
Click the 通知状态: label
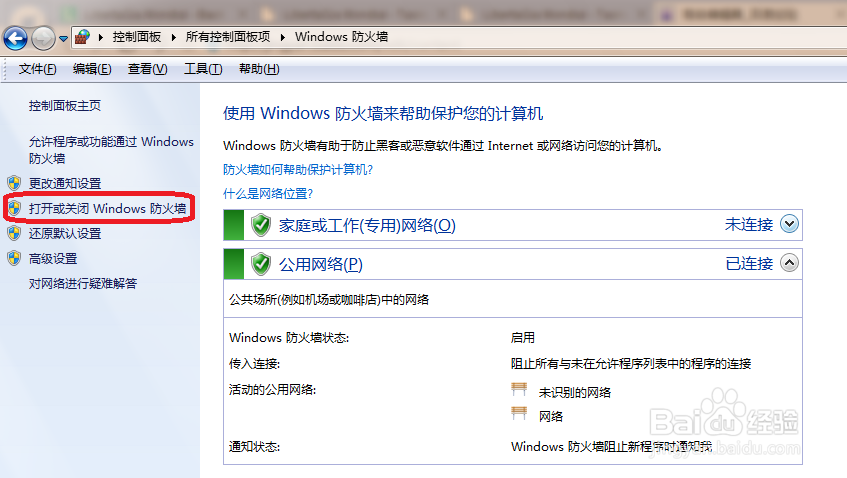(254, 447)
